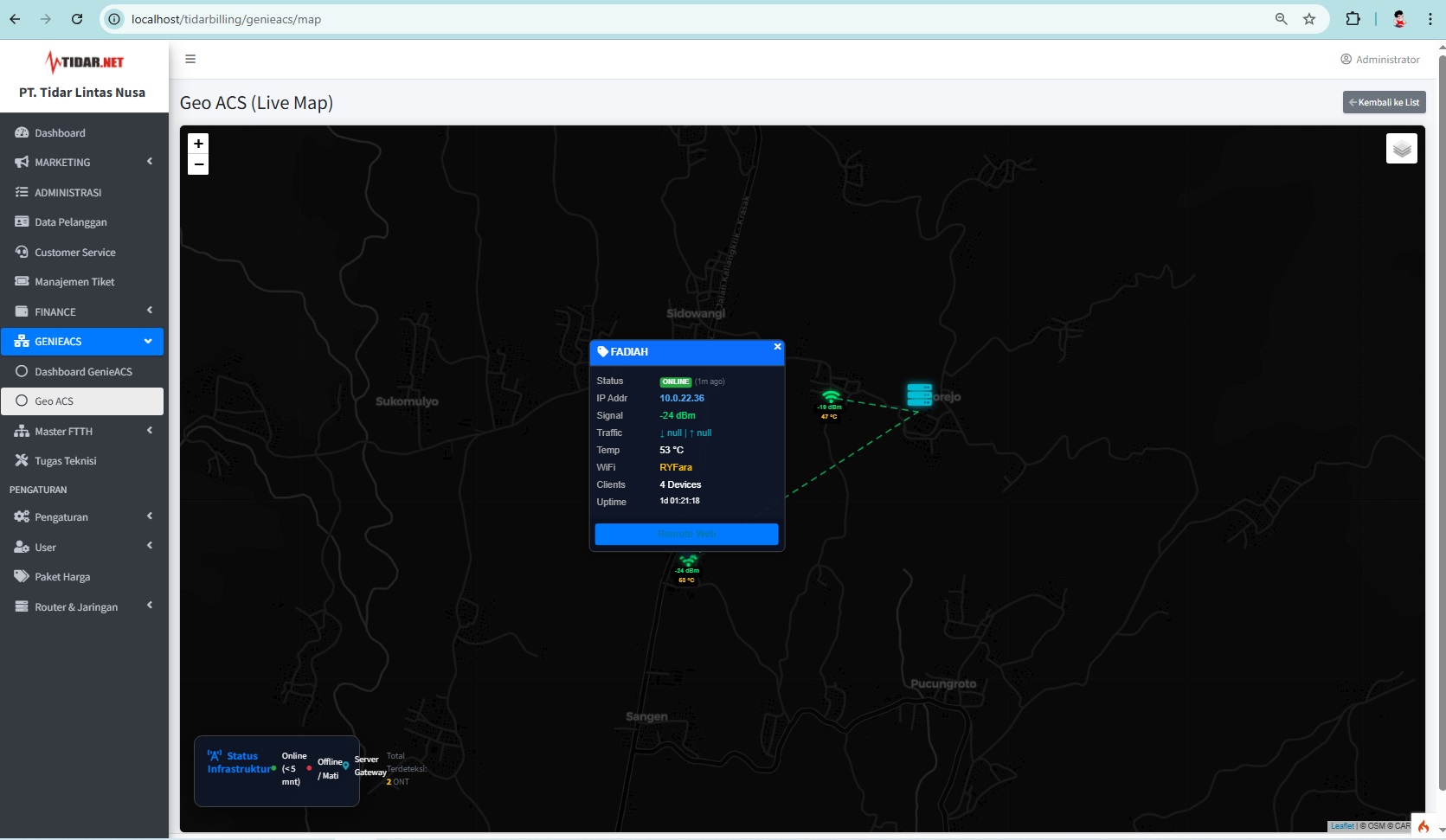Open the Administrator user menu
The height and width of the screenshot is (840, 1446).
[x=1380, y=60]
